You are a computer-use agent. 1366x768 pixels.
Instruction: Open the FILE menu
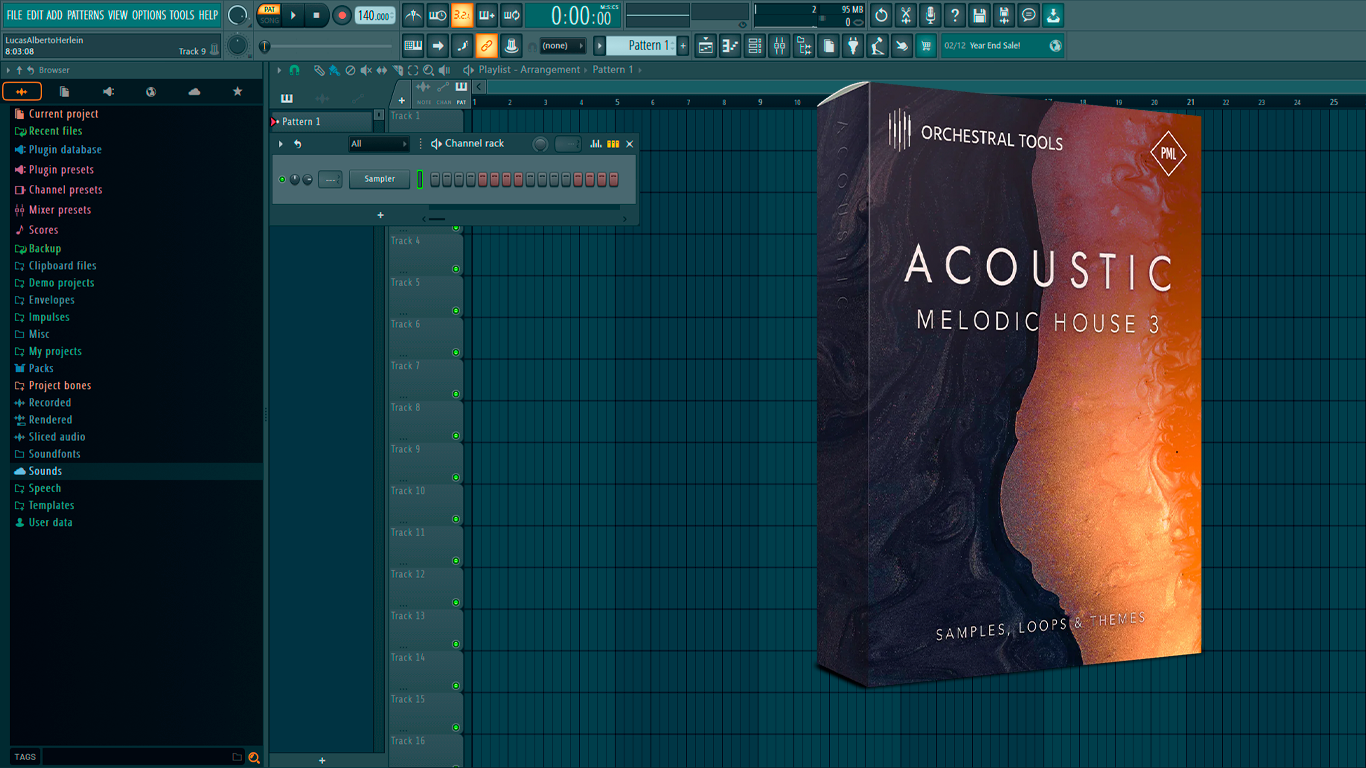pos(14,15)
